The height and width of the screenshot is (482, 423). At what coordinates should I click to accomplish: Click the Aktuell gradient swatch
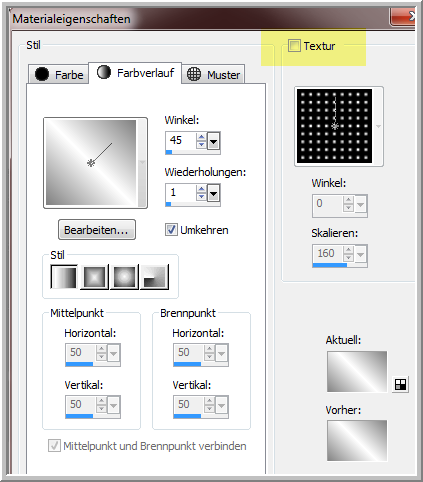tap(357, 371)
